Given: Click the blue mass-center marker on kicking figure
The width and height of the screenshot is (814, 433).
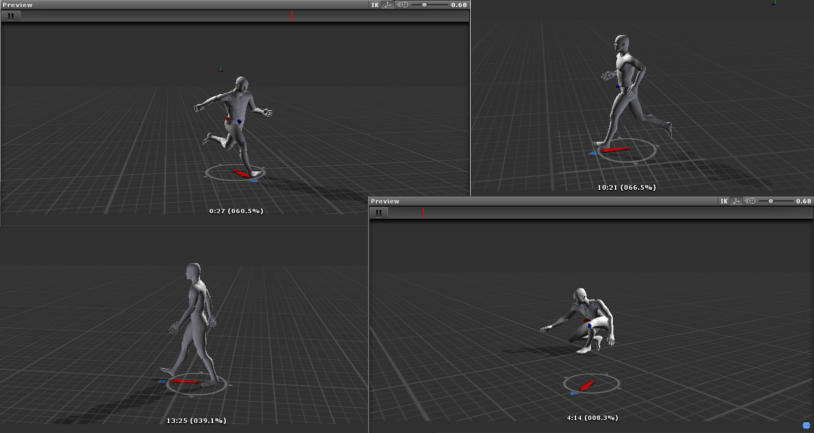Looking at the screenshot, I should pyautogui.click(x=239, y=121).
